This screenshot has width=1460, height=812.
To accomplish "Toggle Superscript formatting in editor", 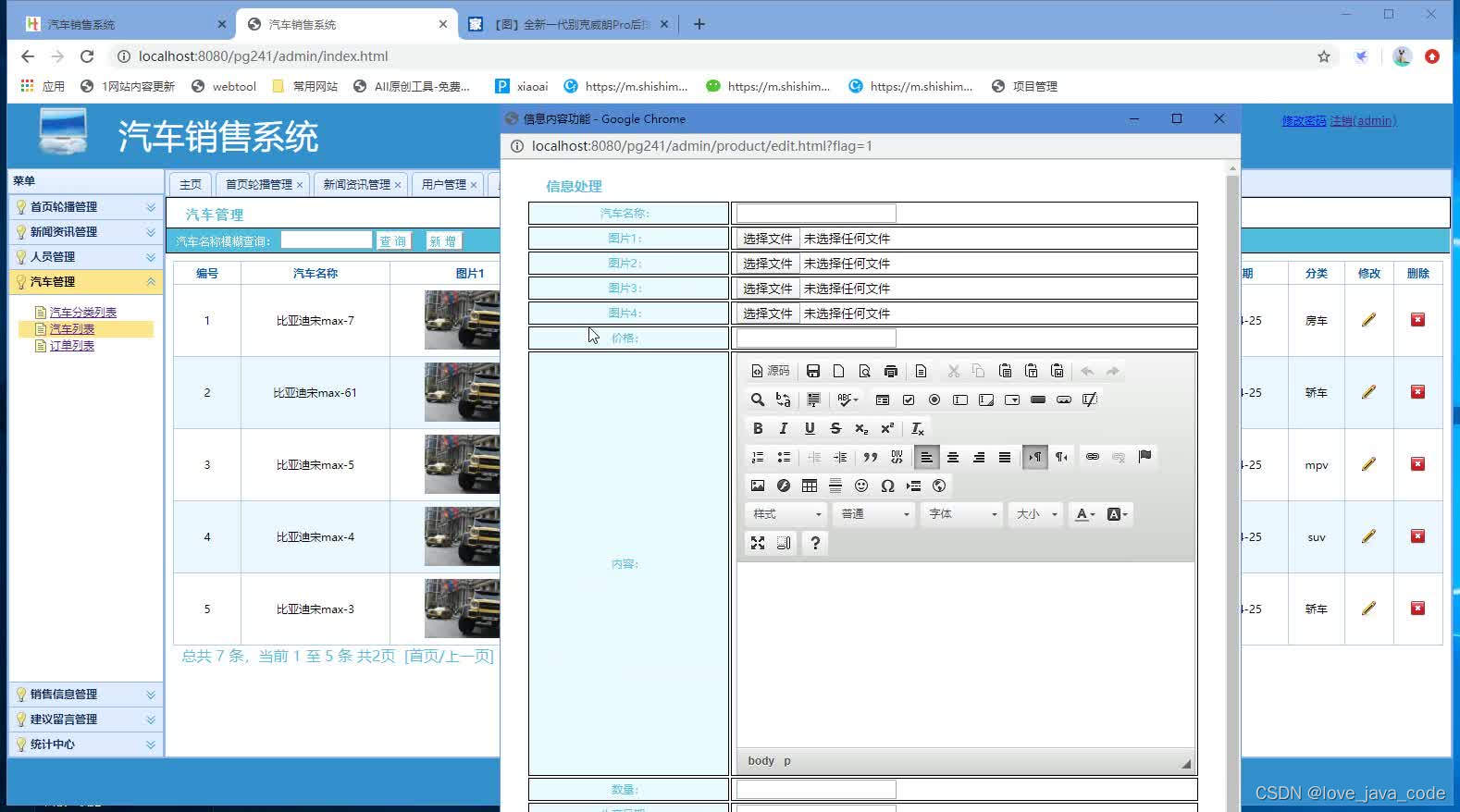I will (887, 428).
